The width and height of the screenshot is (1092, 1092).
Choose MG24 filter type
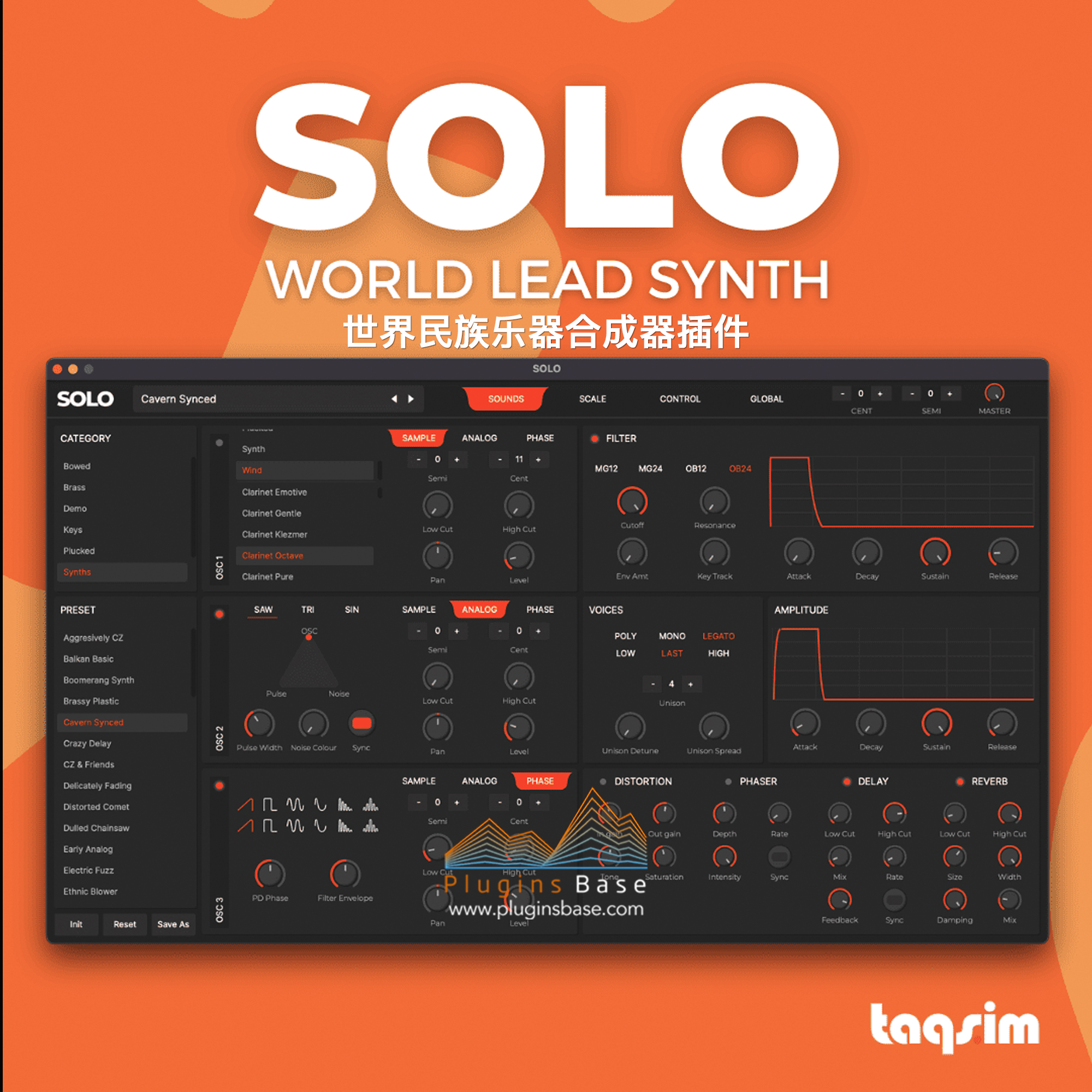pyautogui.click(x=650, y=468)
